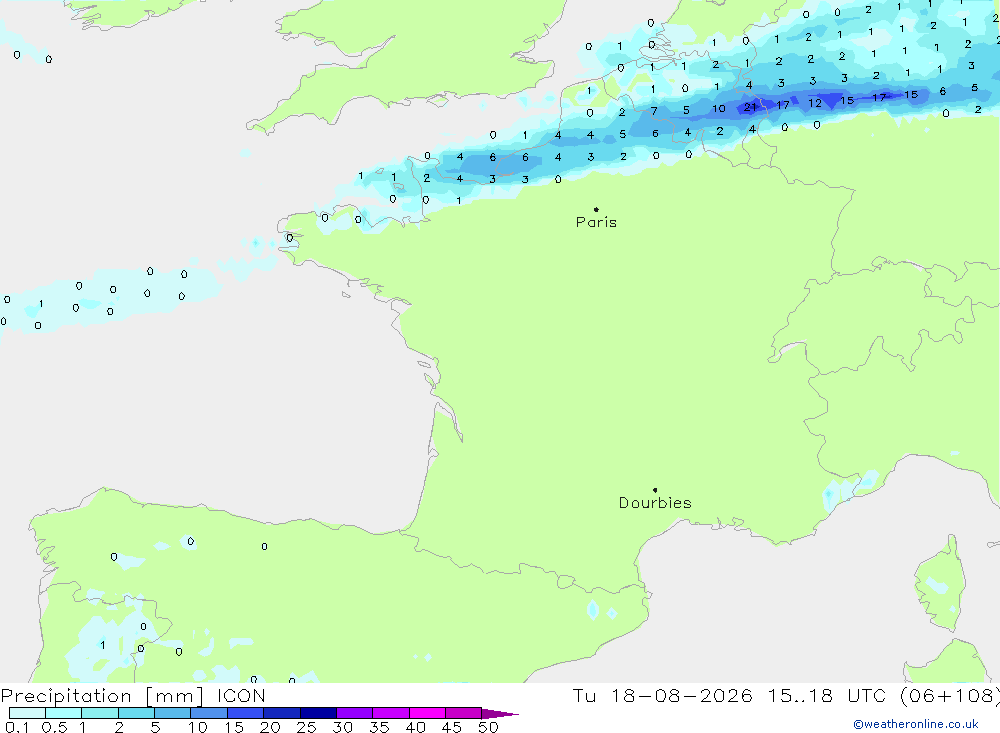
Task: Click the Dourbies city label
Action: pos(655,503)
